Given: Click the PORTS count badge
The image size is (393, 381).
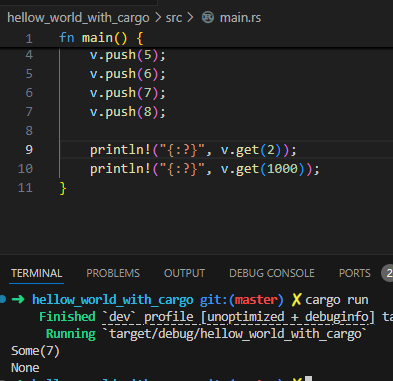Looking at the screenshot, I should [x=388, y=273].
